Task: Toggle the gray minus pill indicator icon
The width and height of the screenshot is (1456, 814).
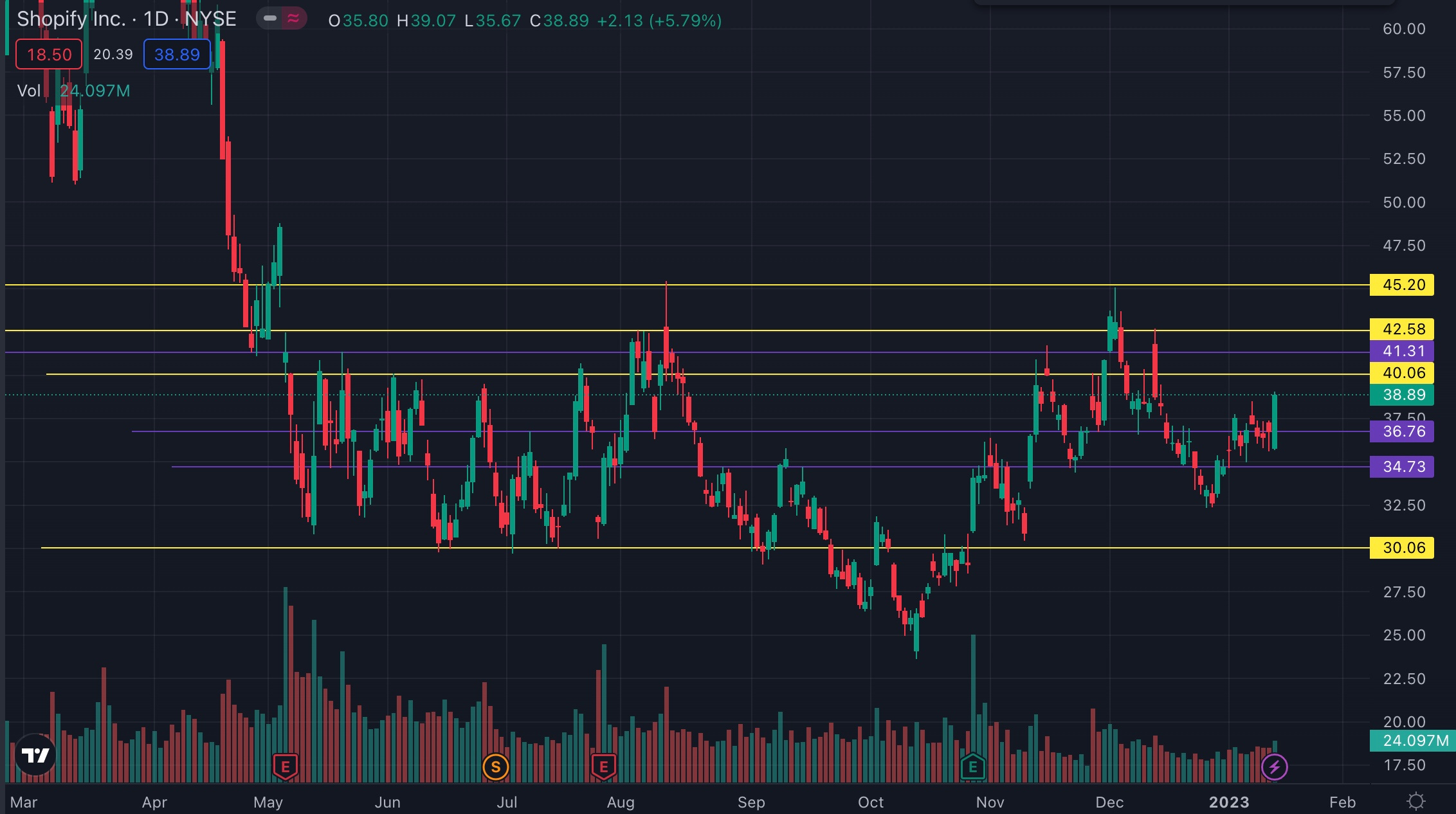Action: [x=270, y=19]
